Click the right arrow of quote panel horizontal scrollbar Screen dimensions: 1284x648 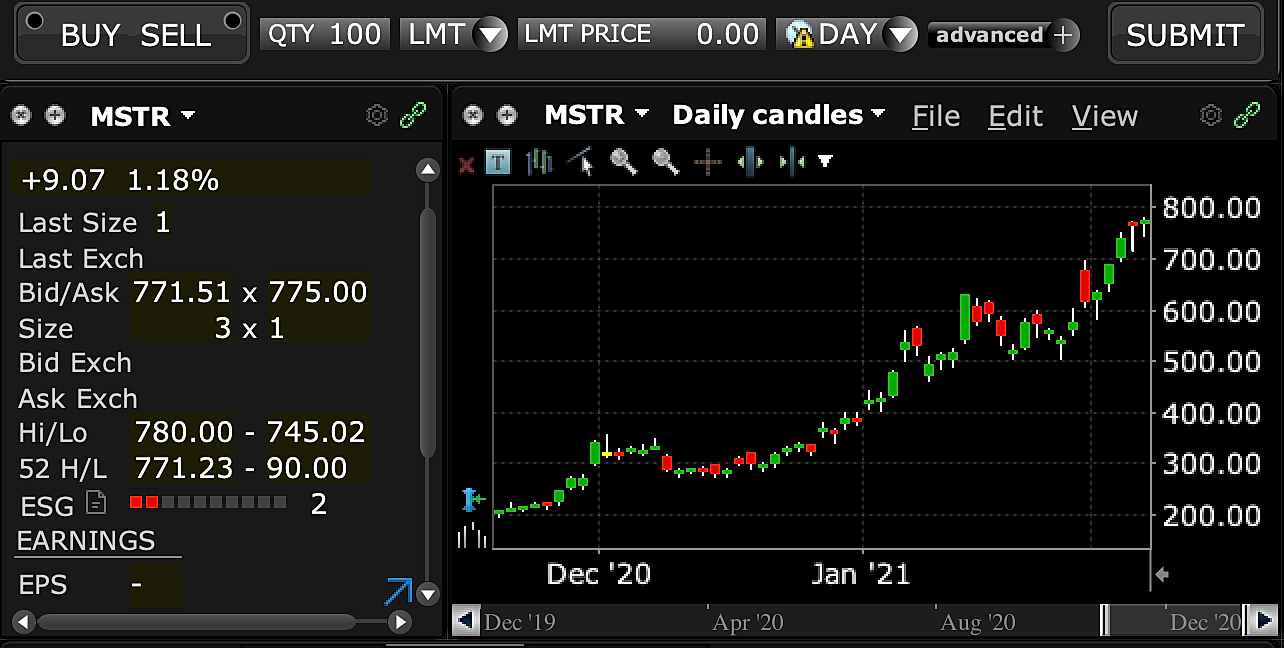pyautogui.click(x=399, y=622)
